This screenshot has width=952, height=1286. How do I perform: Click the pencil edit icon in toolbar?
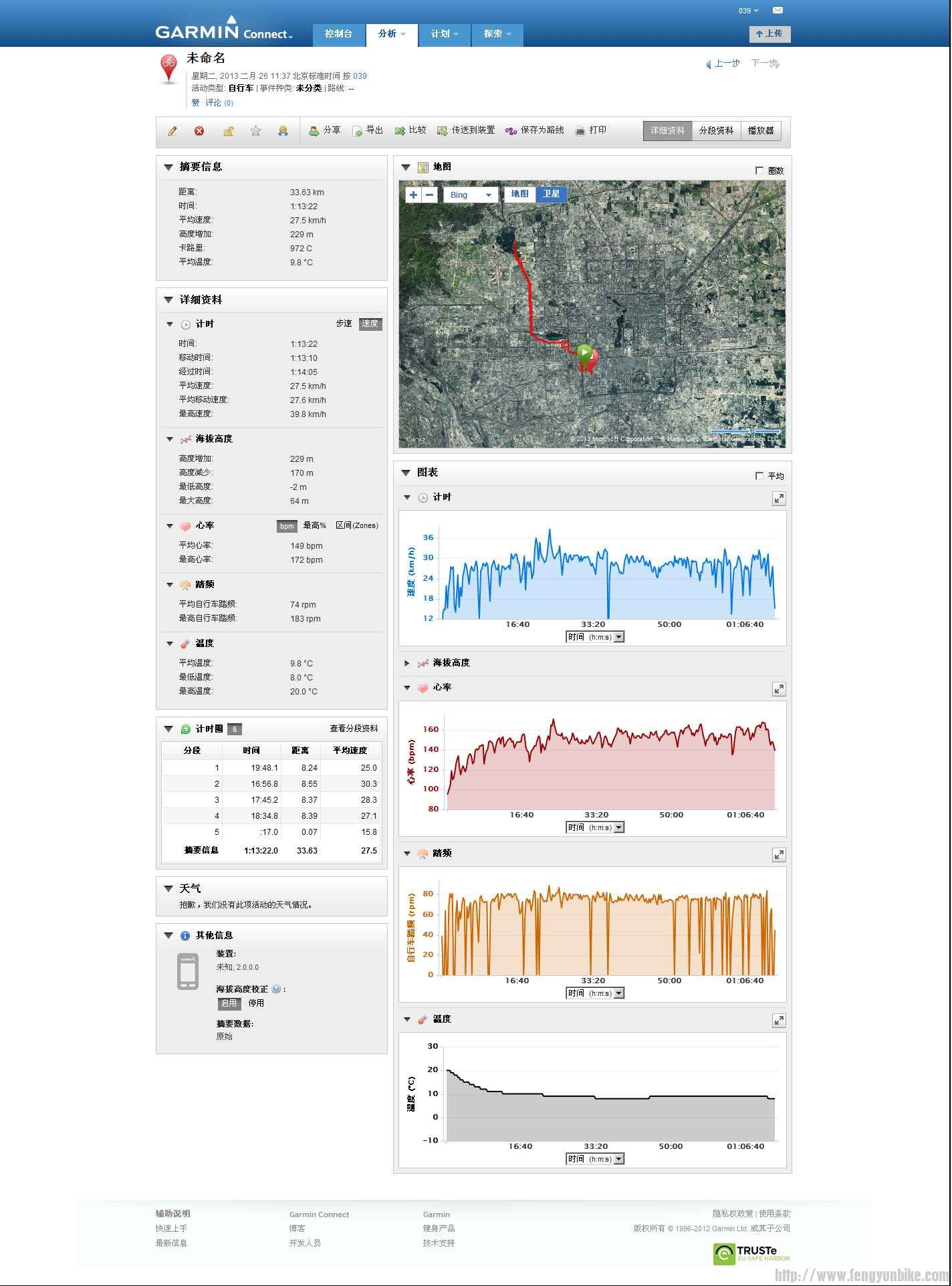pos(172,131)
